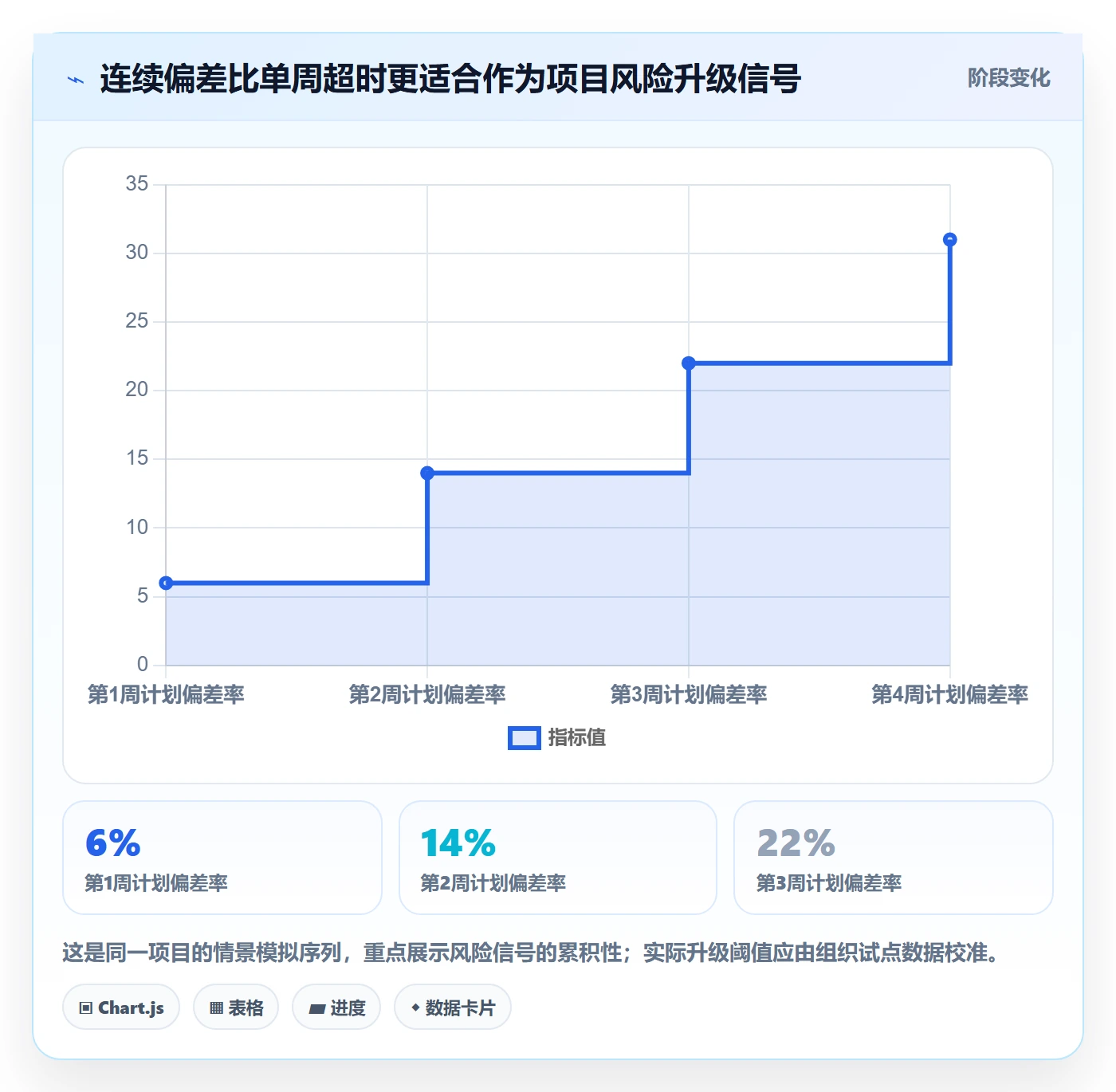Click the x-axis label 第4周计划偏差率

click(x=949, y=695)
